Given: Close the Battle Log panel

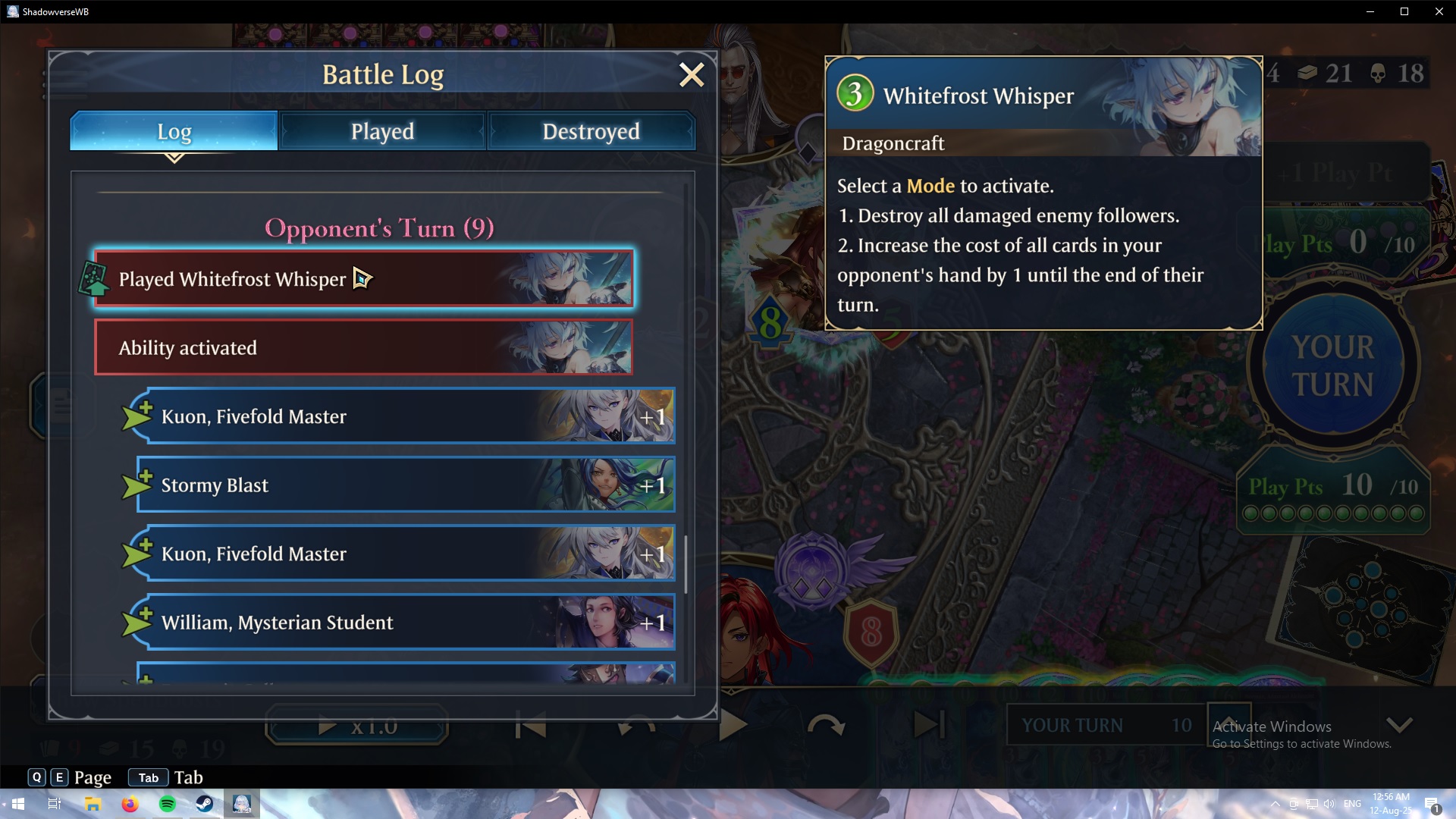Looking at the screenshot, I should pyautogui.click(x=691, y=74).
